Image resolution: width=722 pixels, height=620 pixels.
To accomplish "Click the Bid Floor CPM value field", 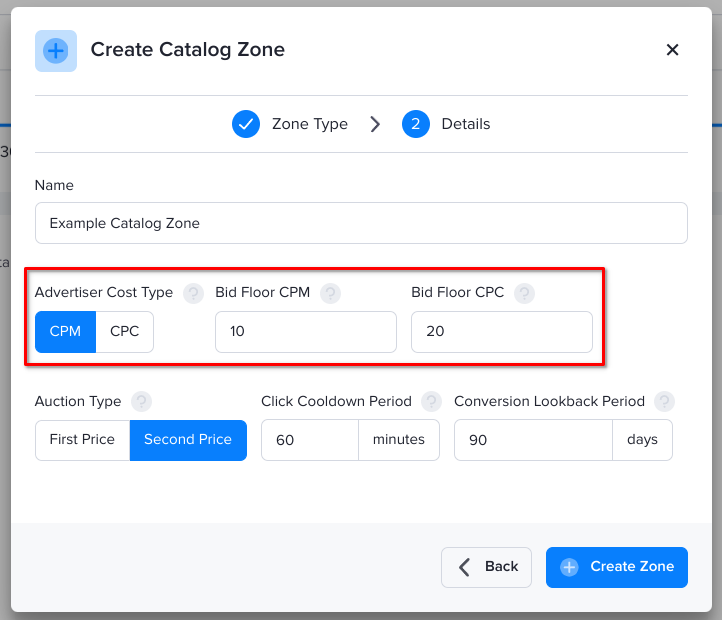I will click(x=306, y=332).
